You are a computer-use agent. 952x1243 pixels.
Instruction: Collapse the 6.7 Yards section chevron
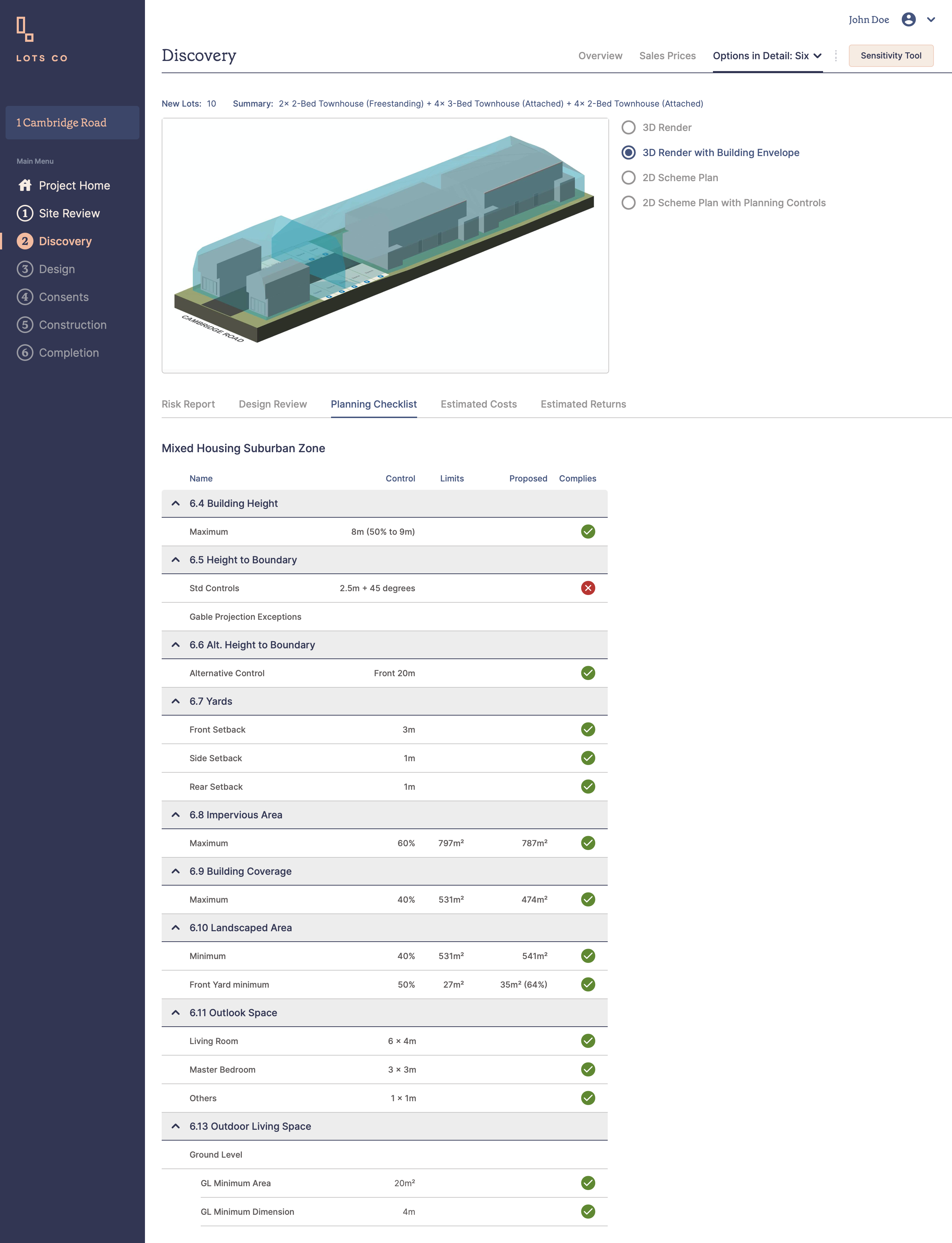point(176,701)
